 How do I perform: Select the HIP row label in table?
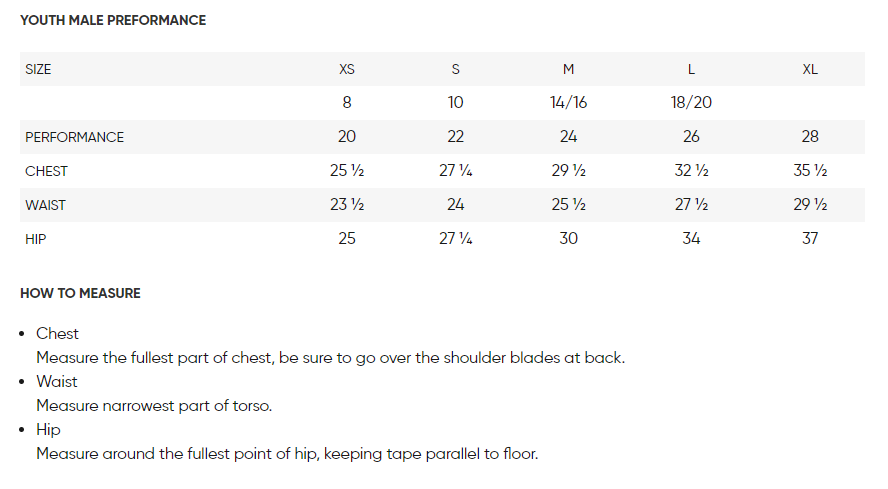click(36, 239)
